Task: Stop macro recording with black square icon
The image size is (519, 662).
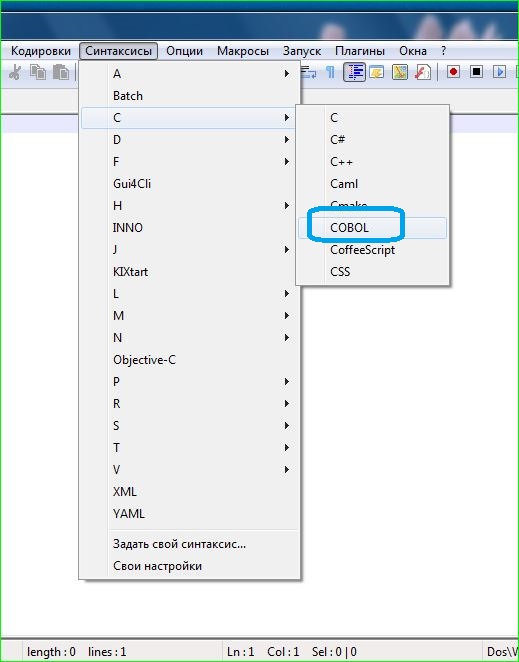Action: pyautogui.click(x=476, y=72)
